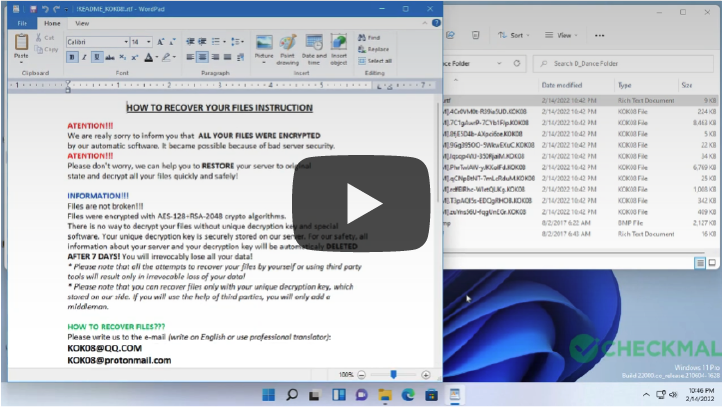Toggle center alignment

coord(202,57)
